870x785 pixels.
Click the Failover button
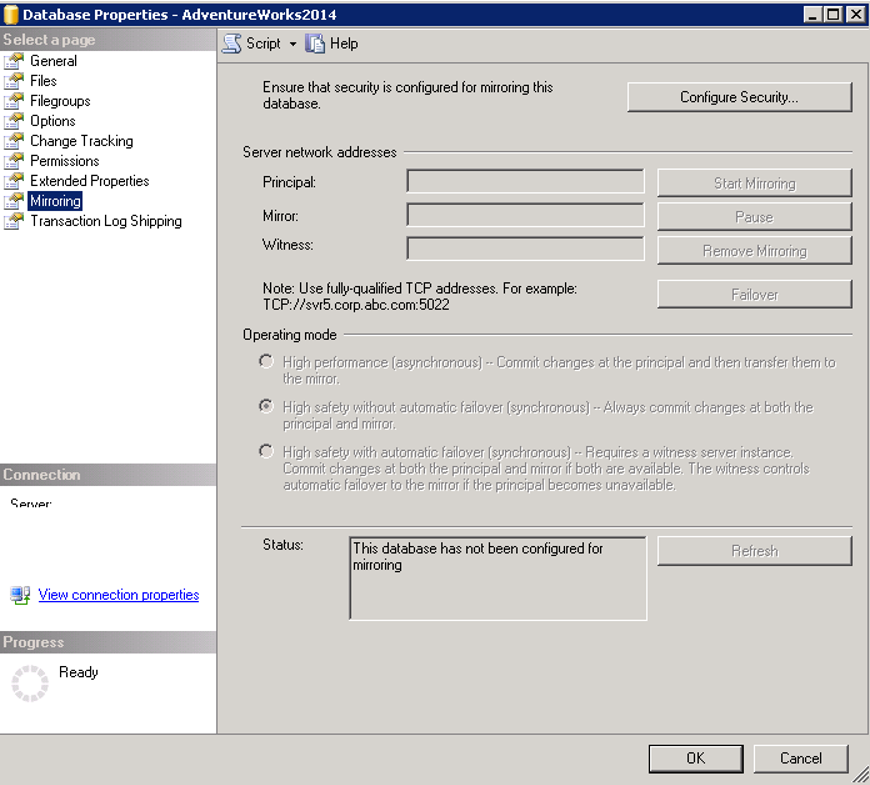pyautogui.click(x=755, y=294)
